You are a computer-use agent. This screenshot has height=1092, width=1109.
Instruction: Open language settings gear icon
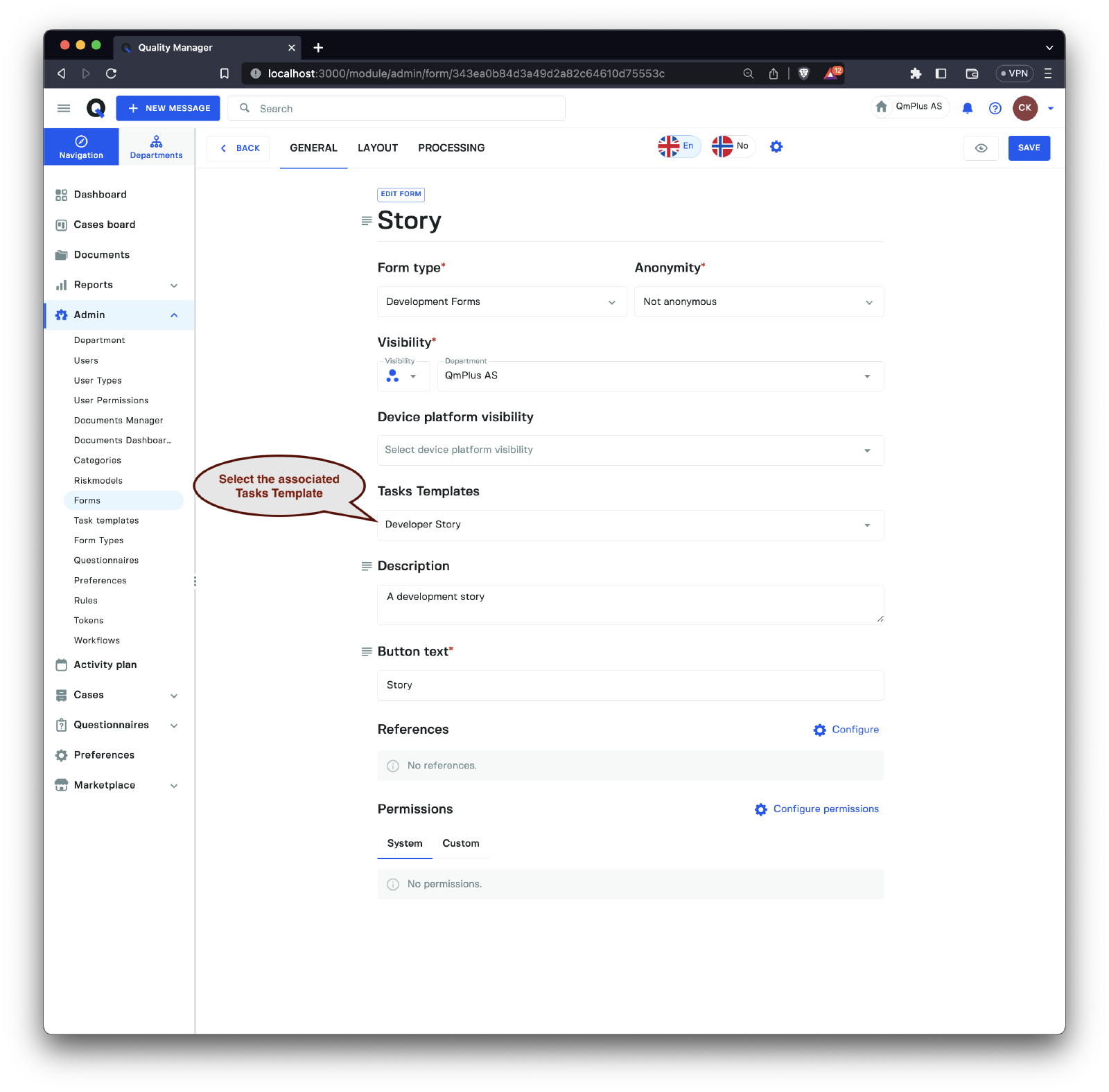tap(776, 147)
